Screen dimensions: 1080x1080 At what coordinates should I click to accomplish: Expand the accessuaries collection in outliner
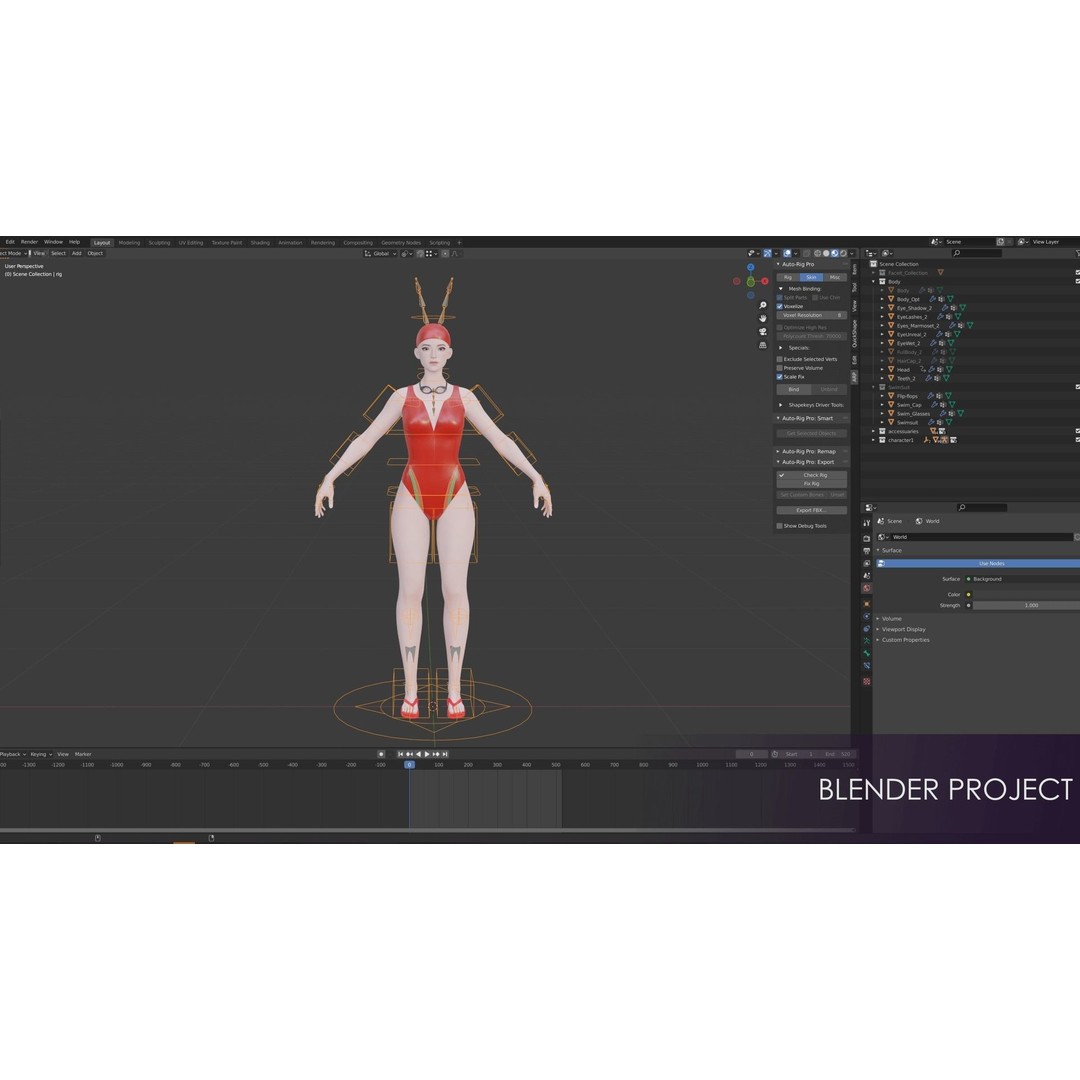point(873,431)
